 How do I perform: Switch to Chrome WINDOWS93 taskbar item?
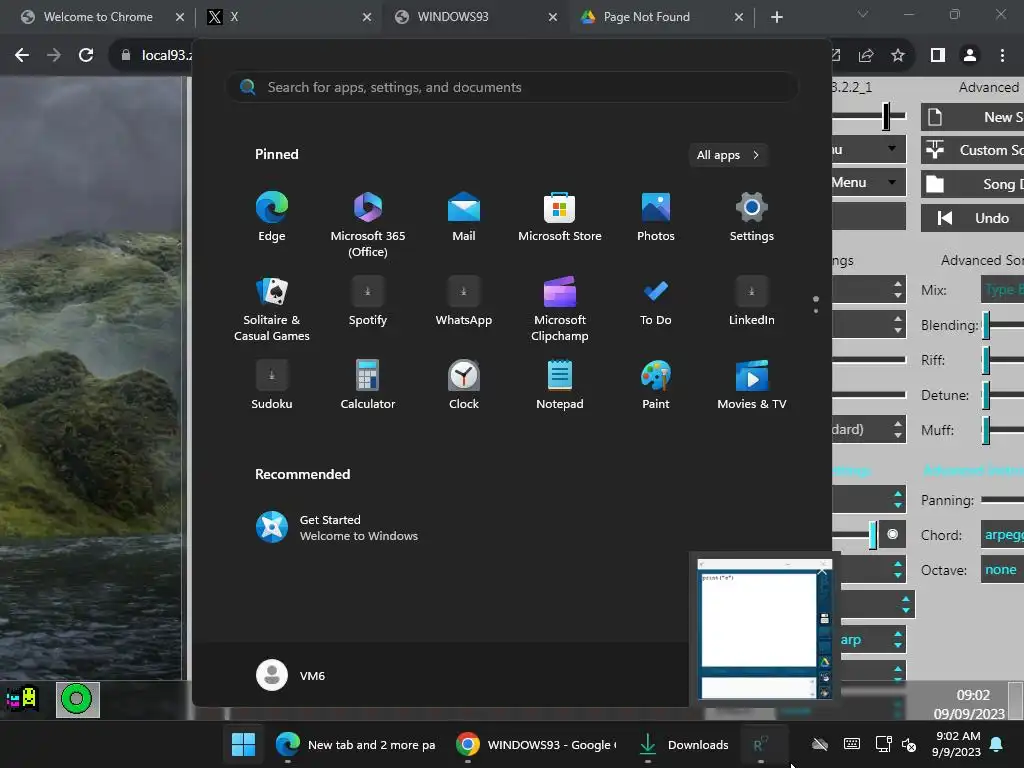(536, 744)
